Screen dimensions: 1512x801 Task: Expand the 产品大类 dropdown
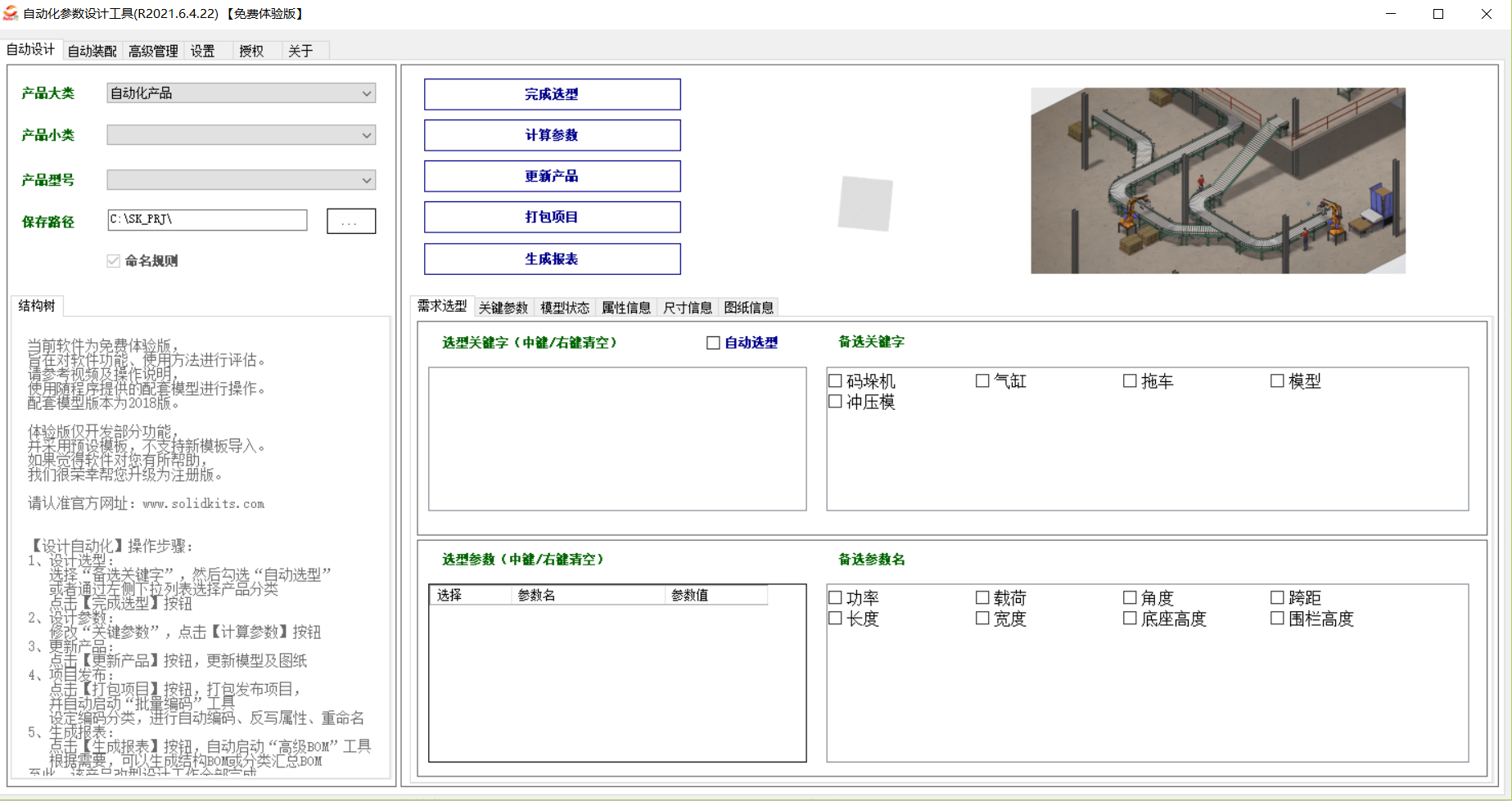click(241, 93)
